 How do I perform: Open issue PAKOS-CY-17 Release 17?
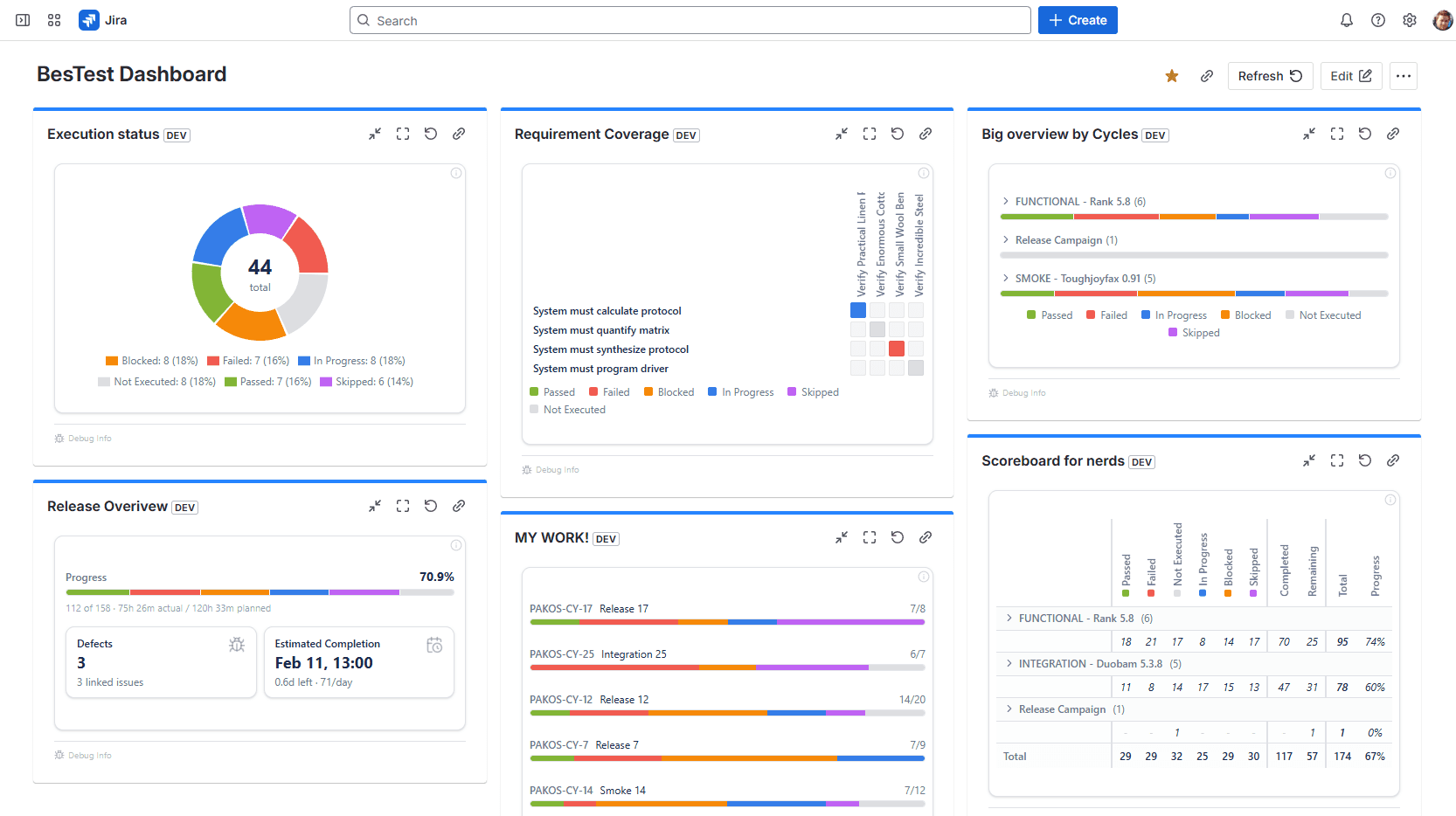click(x=560, y=608)
